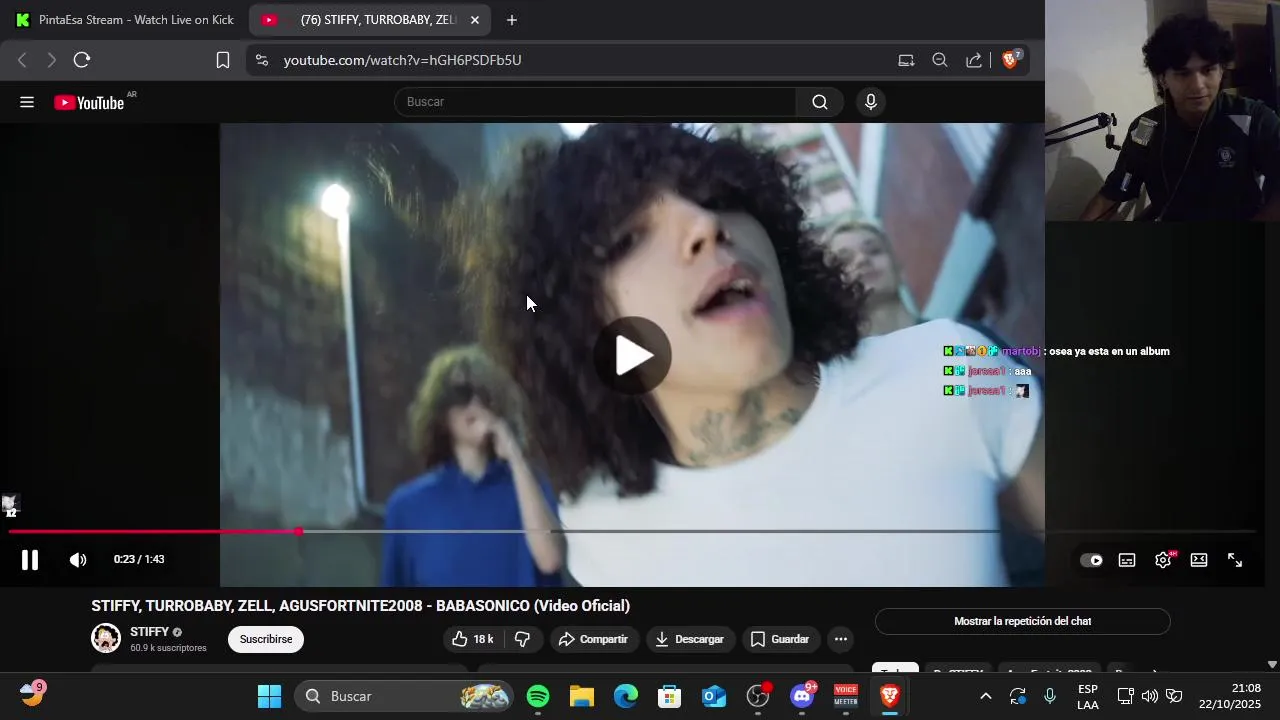Open the zoom magnifier in address bar
1280x720 pixels.
940,60
